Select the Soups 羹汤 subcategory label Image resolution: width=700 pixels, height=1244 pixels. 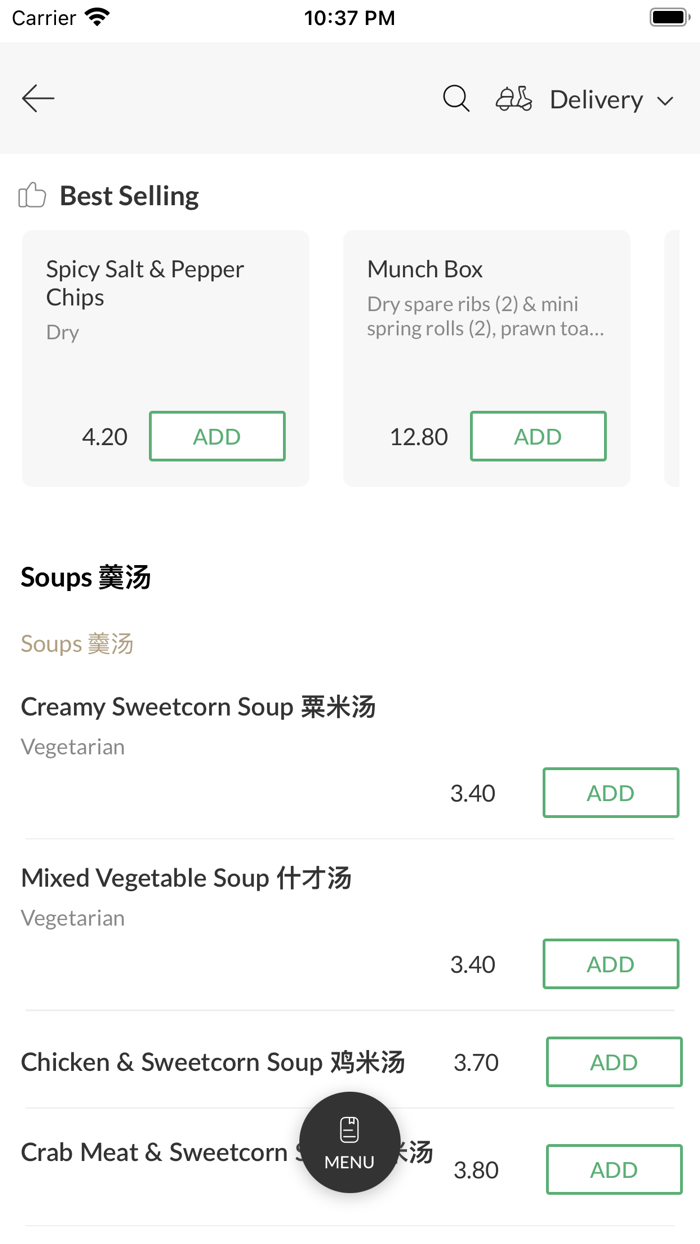tap(77, 644)
